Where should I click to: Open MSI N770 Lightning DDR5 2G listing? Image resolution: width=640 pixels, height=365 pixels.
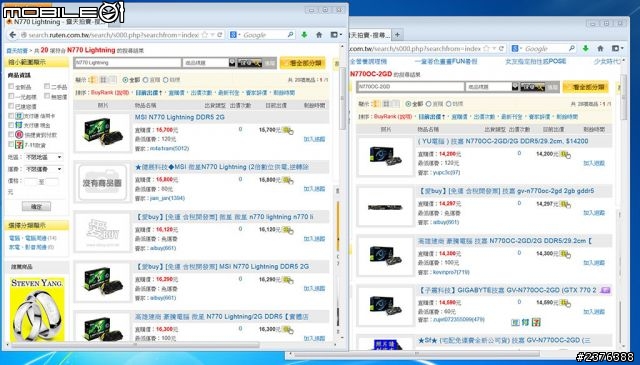click(180, 117)
